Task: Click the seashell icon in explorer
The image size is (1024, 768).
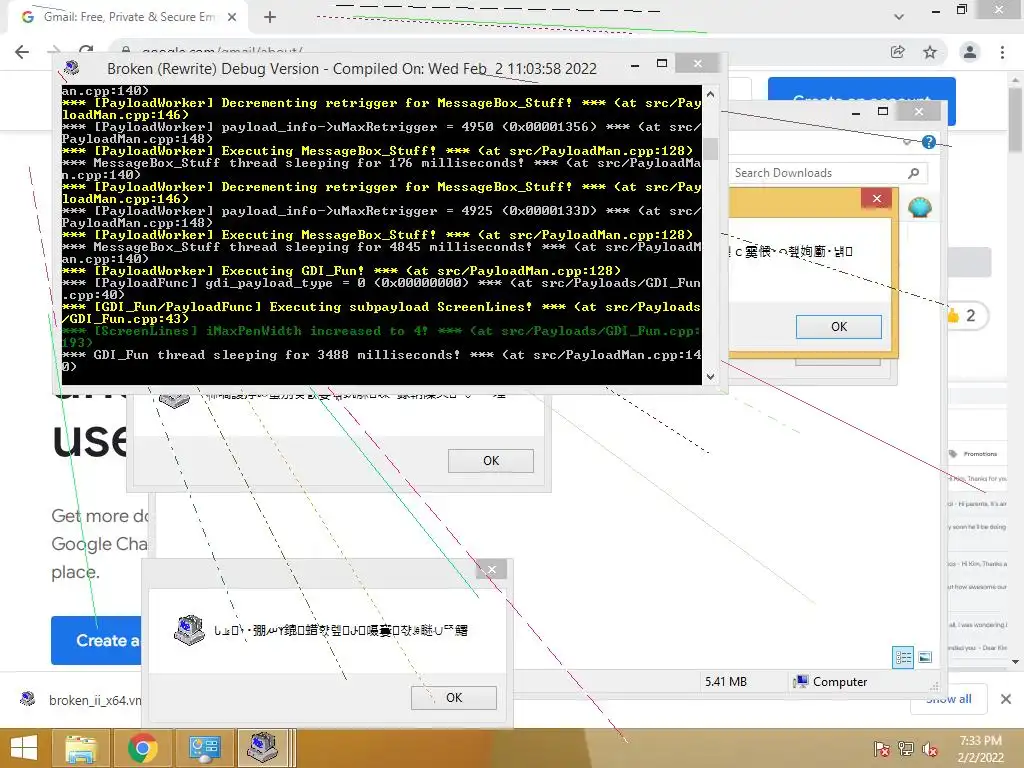Action: (920, 208)
